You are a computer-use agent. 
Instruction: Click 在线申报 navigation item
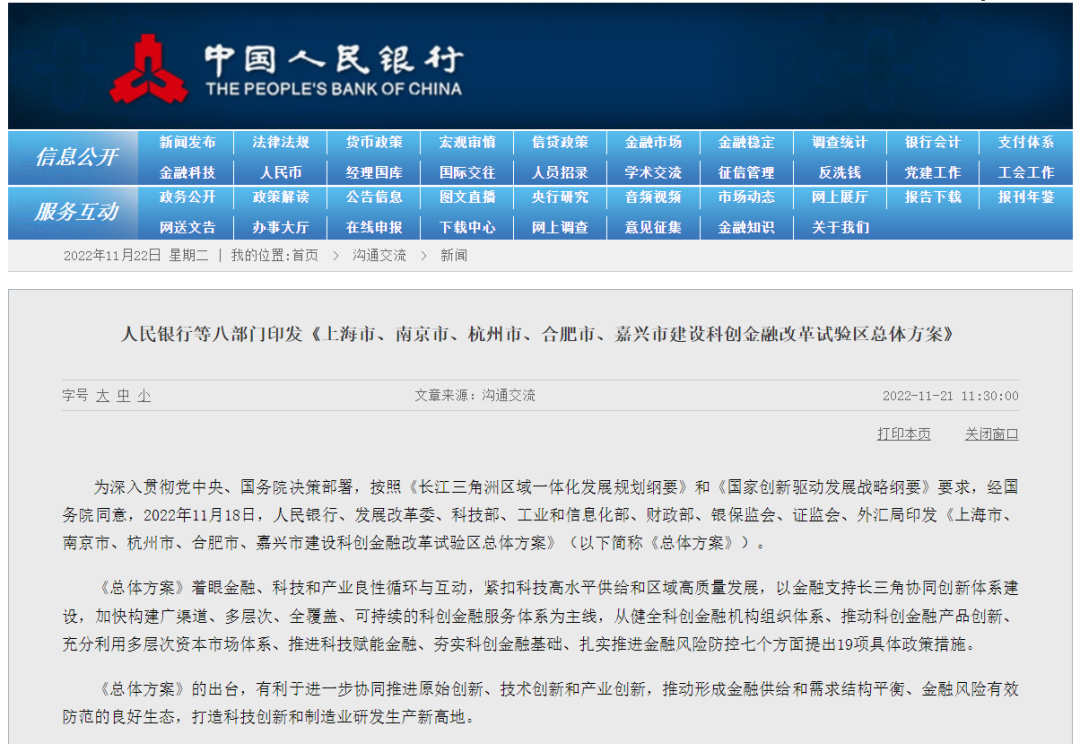point(374,227)
